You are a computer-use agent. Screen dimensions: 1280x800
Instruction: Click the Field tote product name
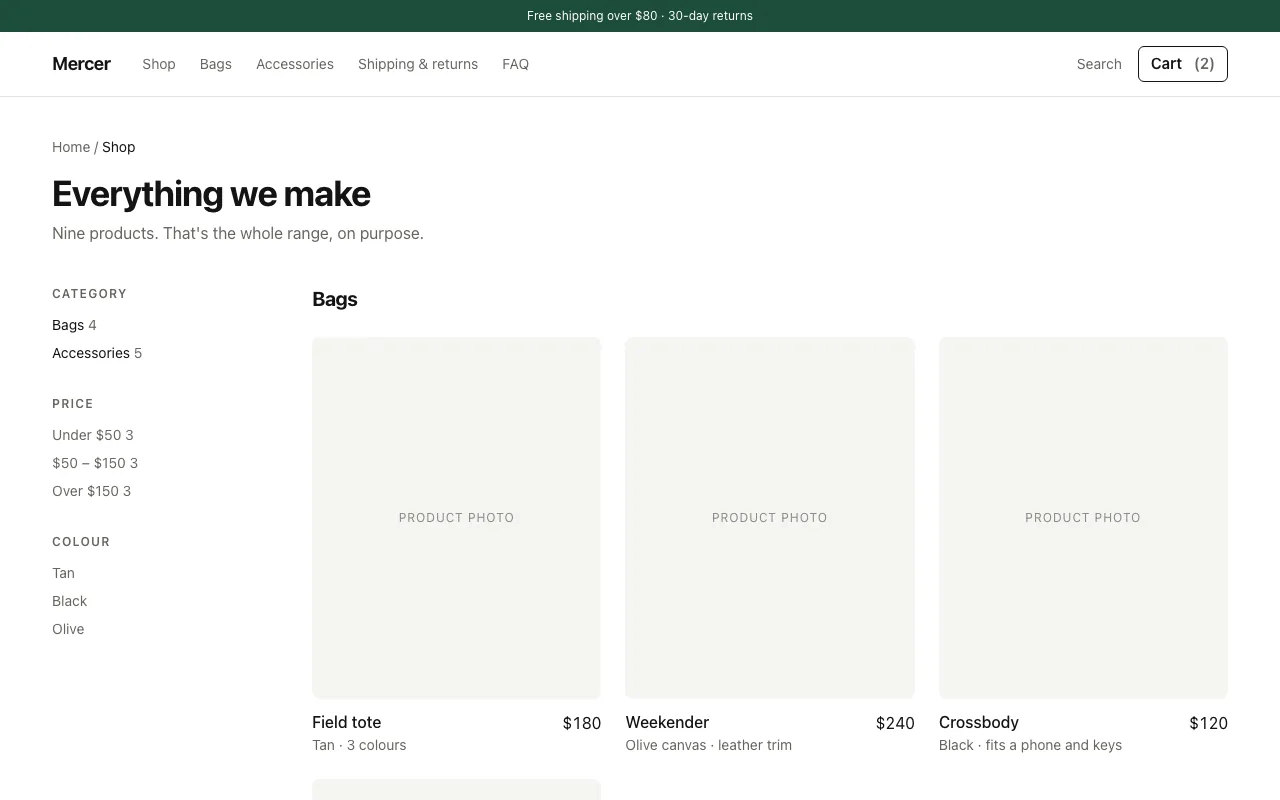(x=347, y=722)
